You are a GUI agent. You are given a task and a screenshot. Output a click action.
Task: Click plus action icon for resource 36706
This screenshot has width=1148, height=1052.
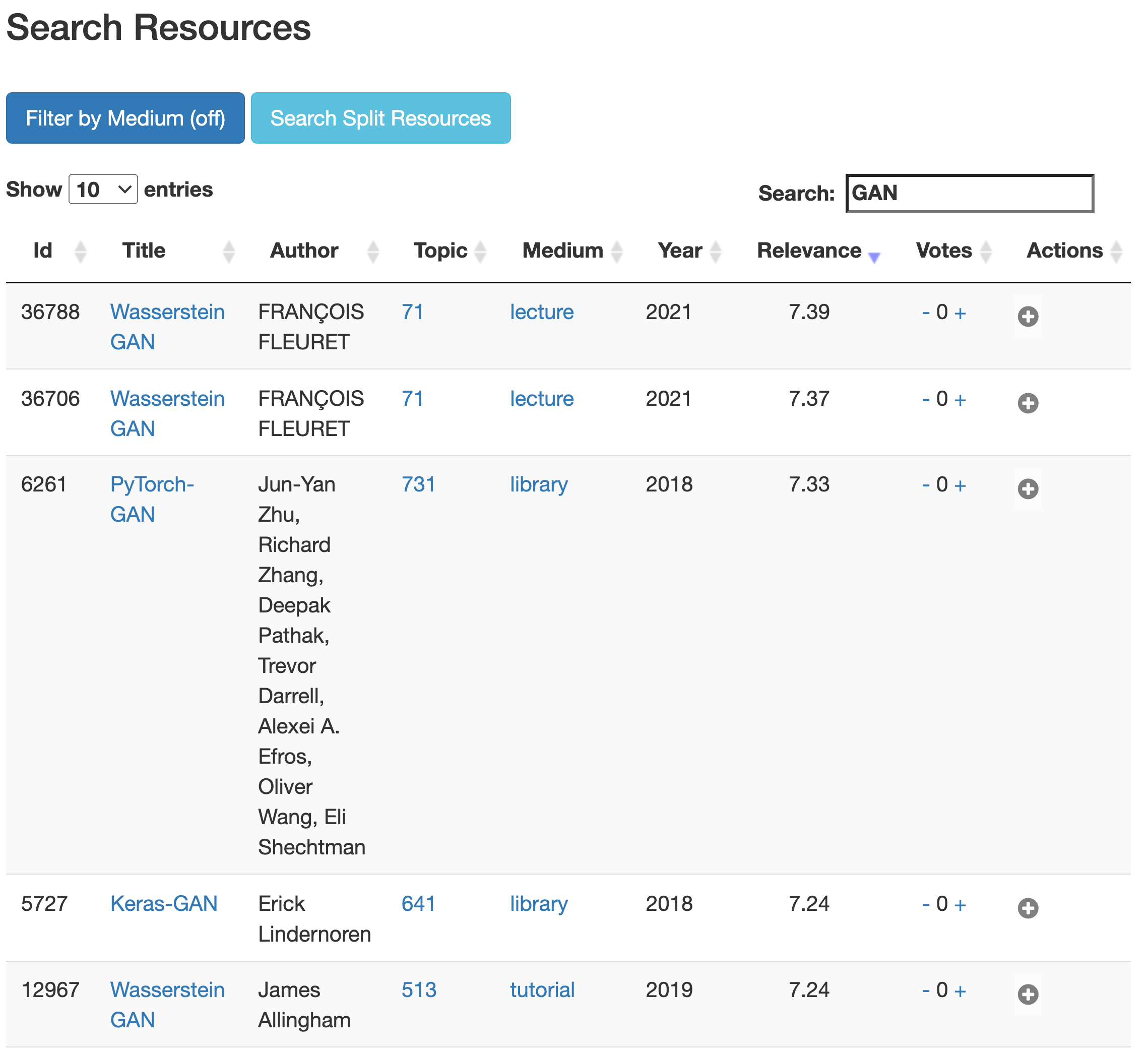[x=1028, y=403]
